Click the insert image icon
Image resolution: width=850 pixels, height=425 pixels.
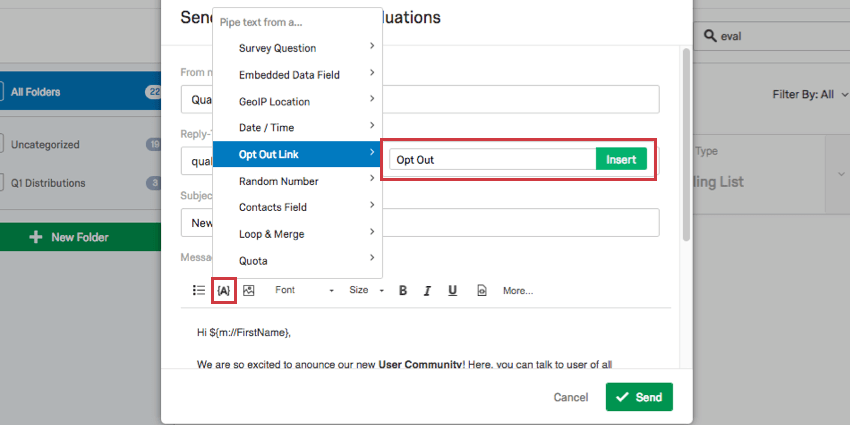[x=249, y=291]
